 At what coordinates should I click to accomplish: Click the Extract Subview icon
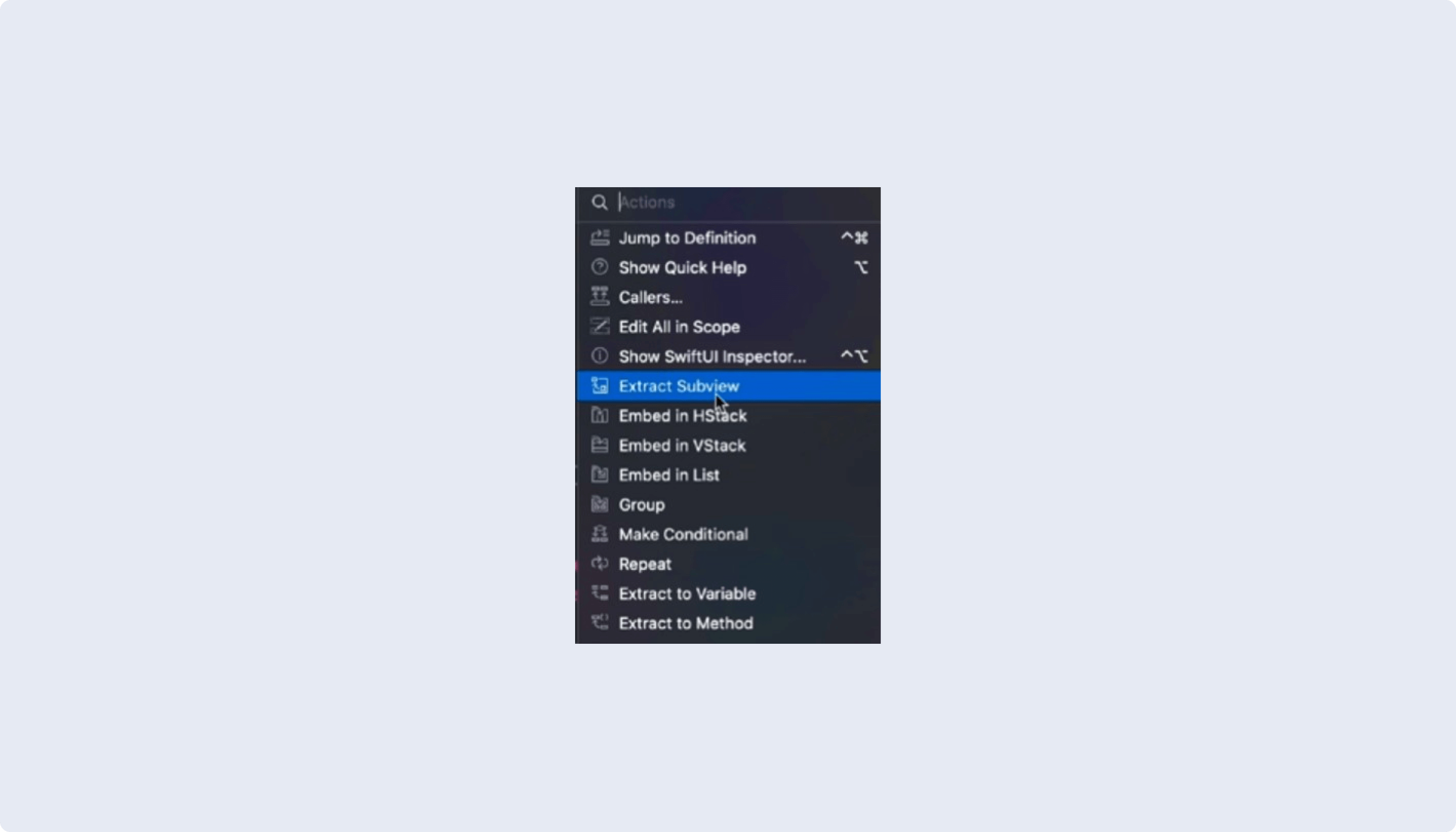(600, 386)
